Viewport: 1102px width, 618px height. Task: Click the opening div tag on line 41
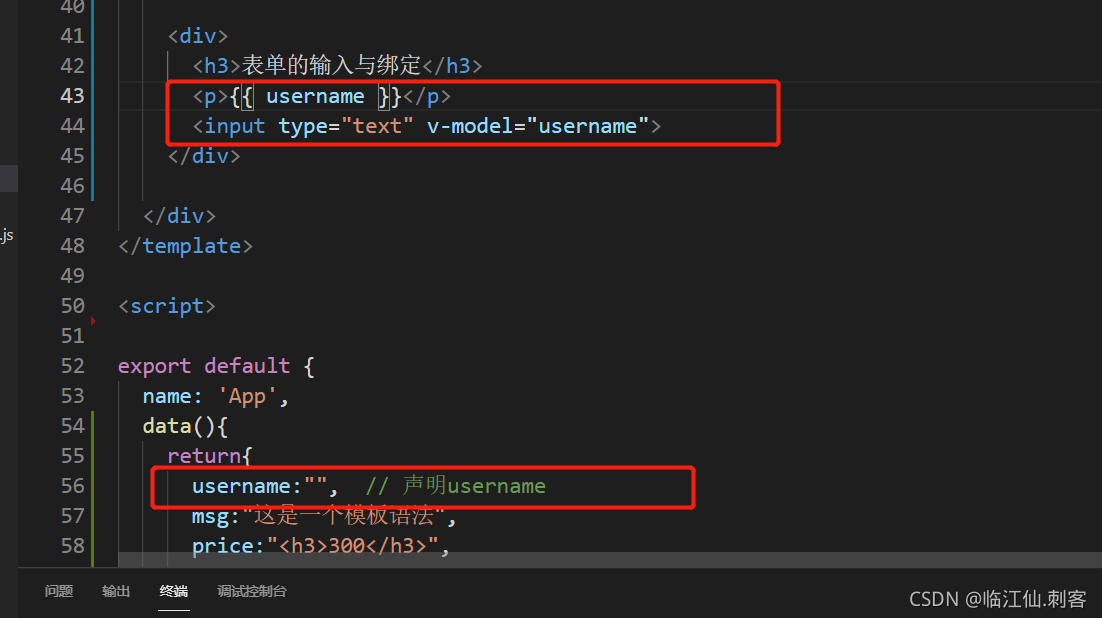[x=198, y=36]
